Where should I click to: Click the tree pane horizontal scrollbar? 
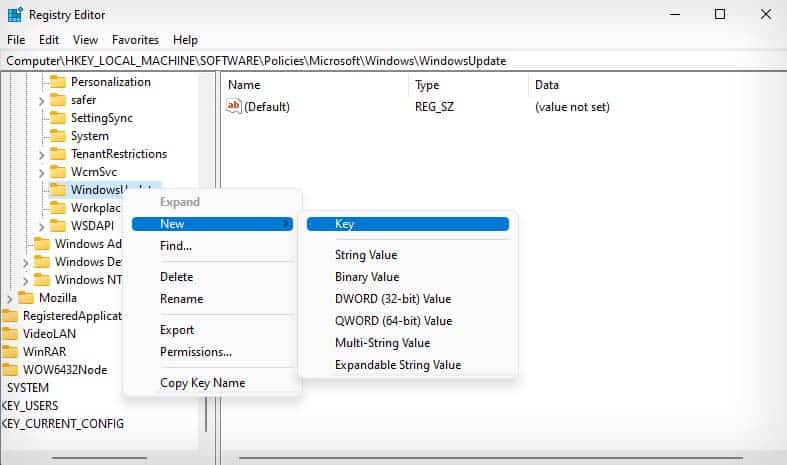pyautogui.click(x=99, y=458)
